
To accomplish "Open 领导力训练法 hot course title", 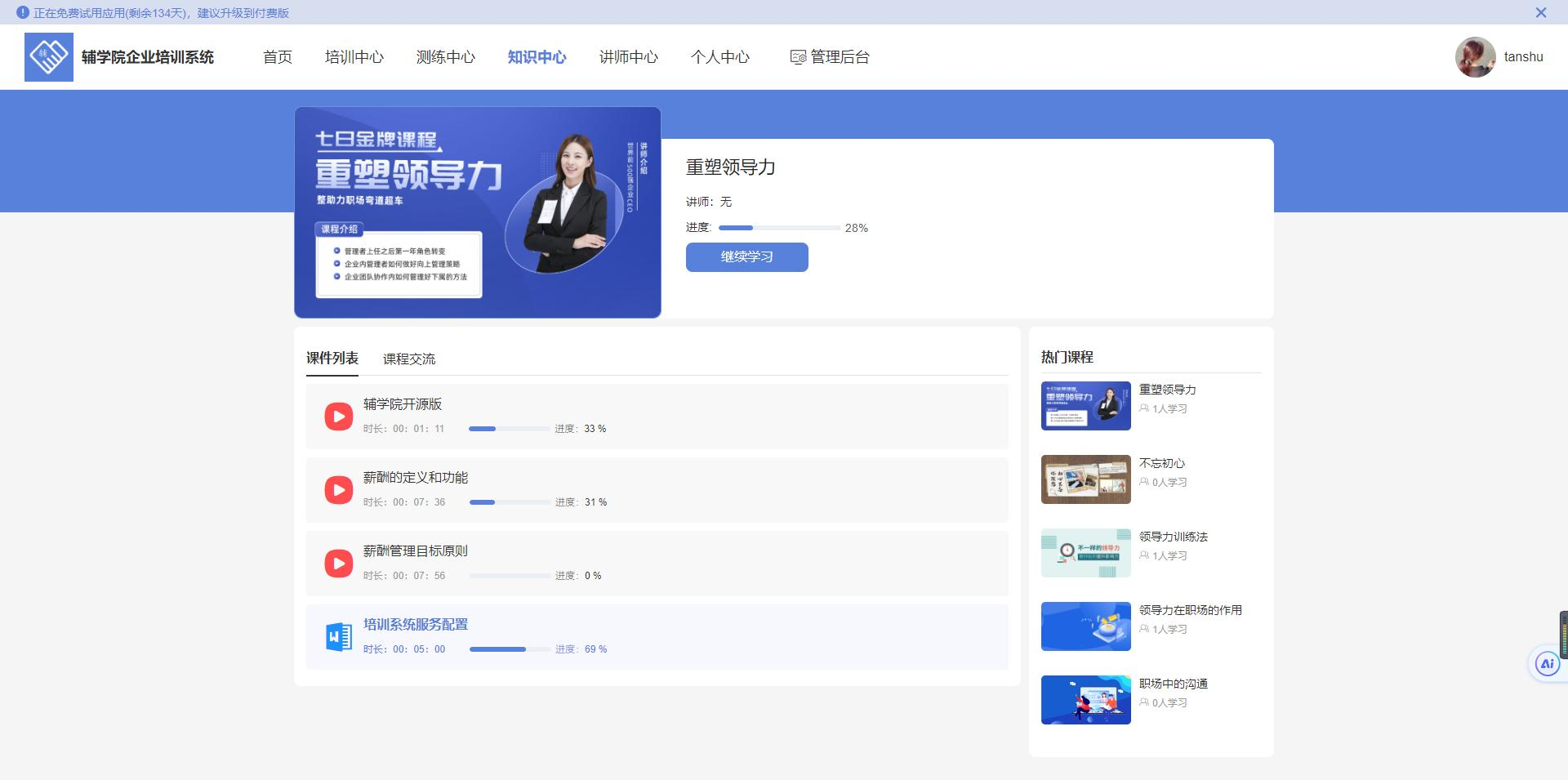I will 1174,537.
